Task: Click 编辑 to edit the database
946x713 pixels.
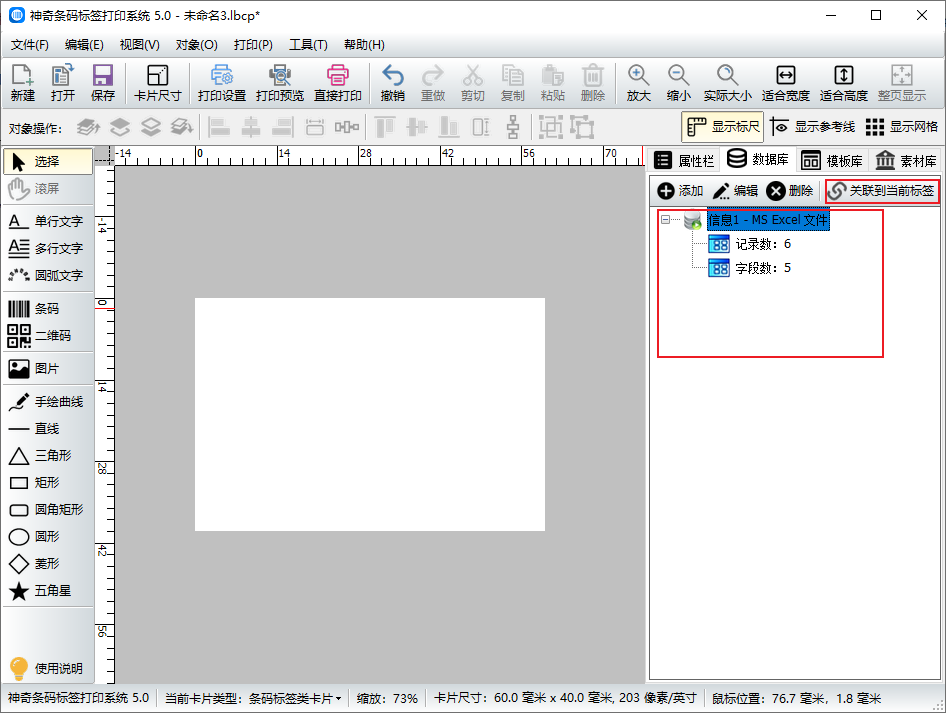Action: point(735,191)
